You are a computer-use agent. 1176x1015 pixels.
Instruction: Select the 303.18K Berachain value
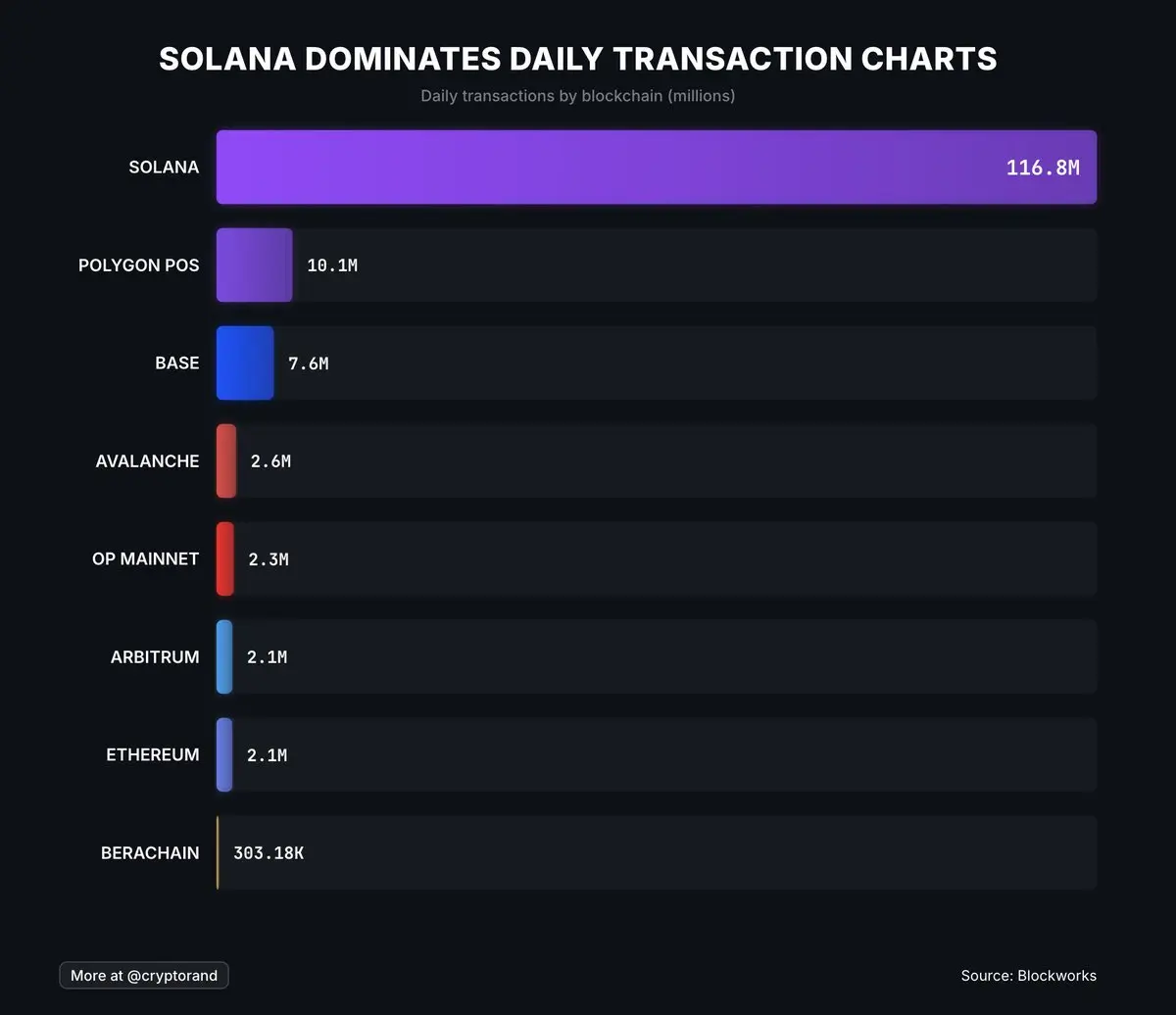(269, 853)
